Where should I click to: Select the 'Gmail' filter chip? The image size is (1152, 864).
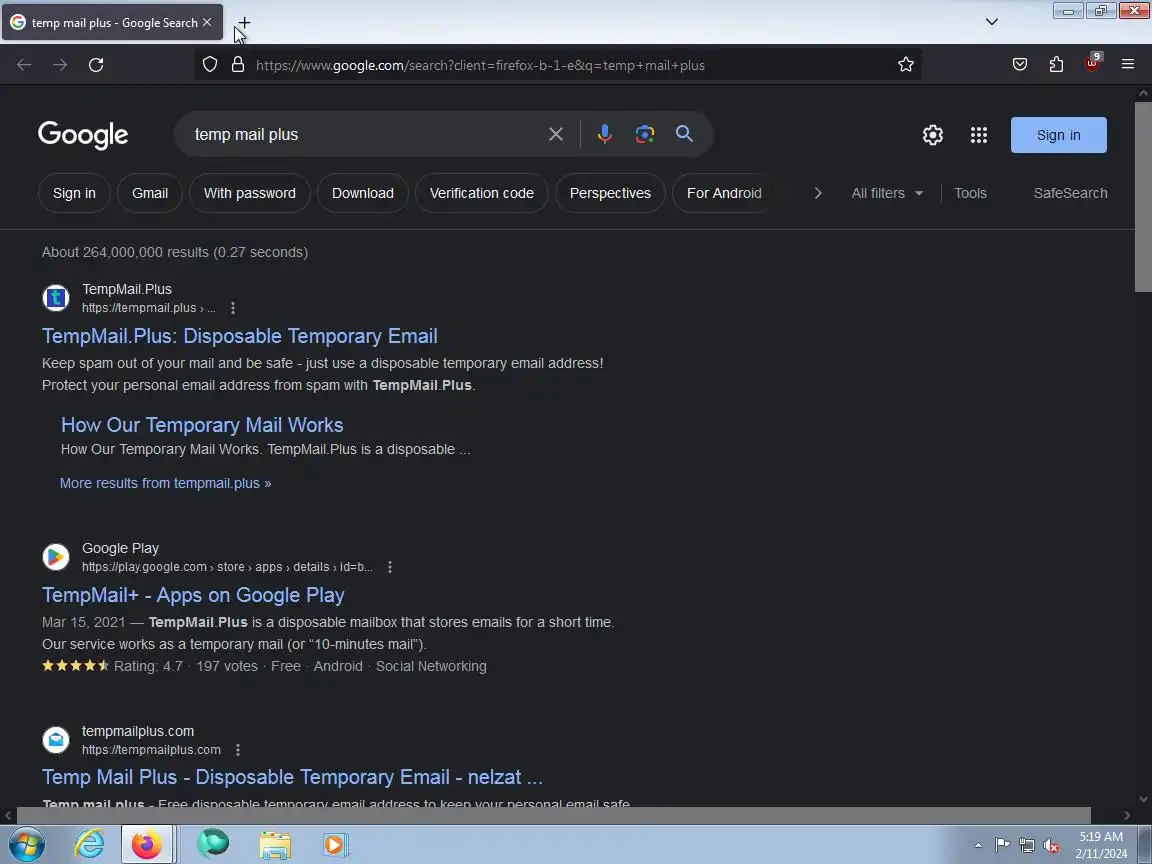point(150,193)
